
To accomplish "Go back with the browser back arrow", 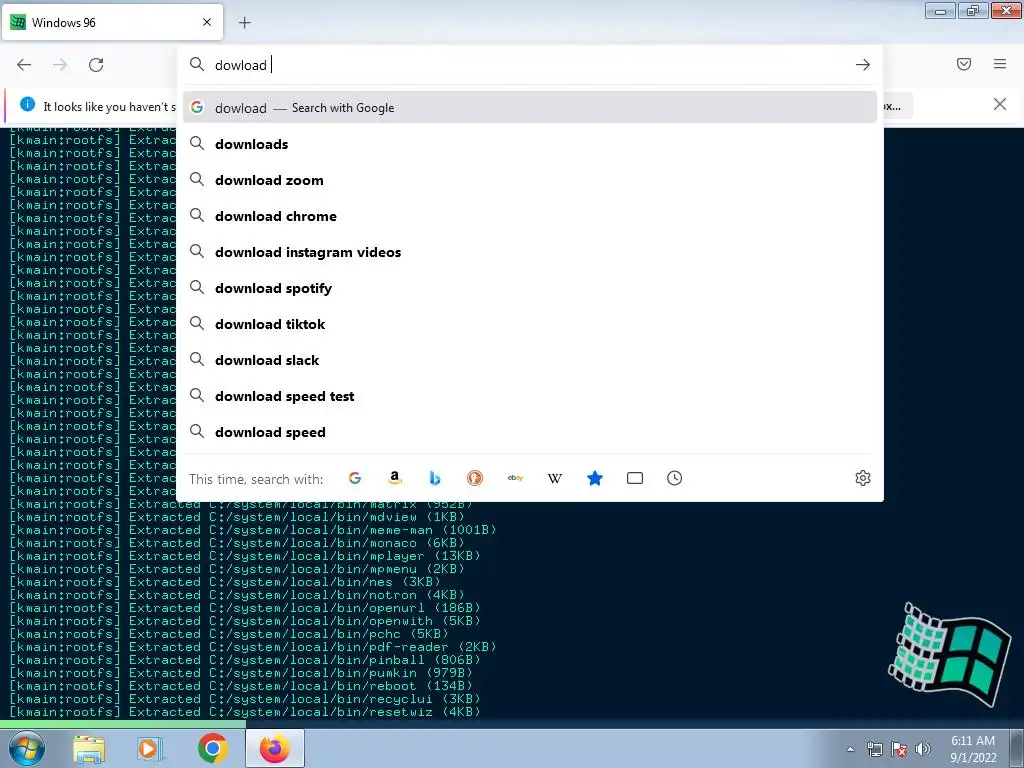I will 24,65.
